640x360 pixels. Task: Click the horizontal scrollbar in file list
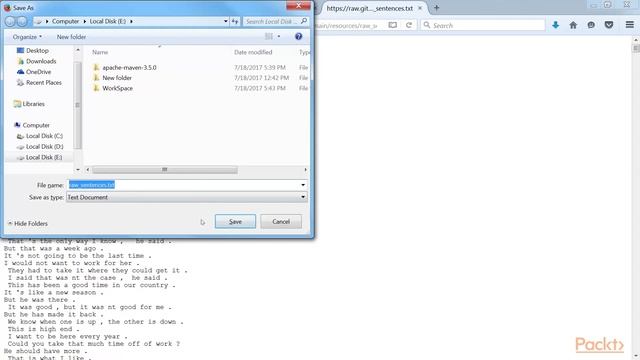pos(164,169)
